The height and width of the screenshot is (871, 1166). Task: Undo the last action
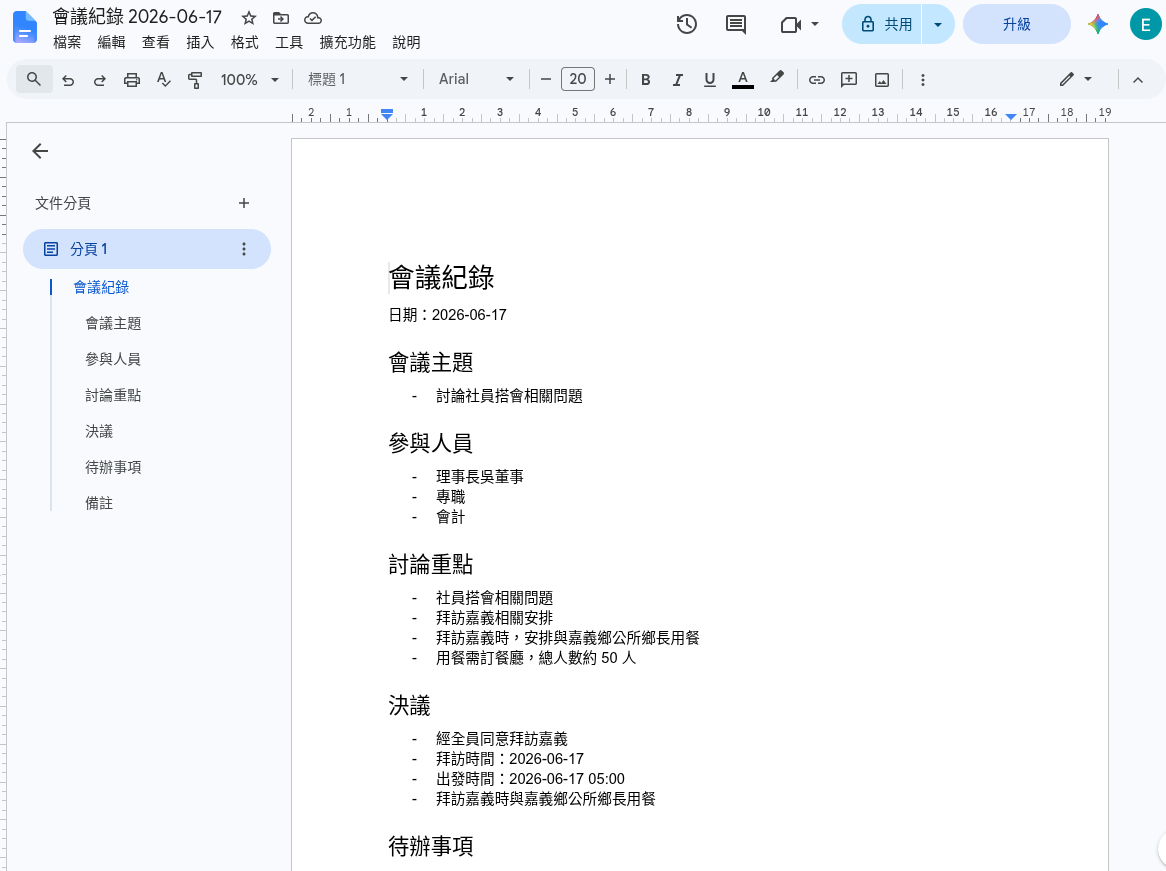point(68,80)
